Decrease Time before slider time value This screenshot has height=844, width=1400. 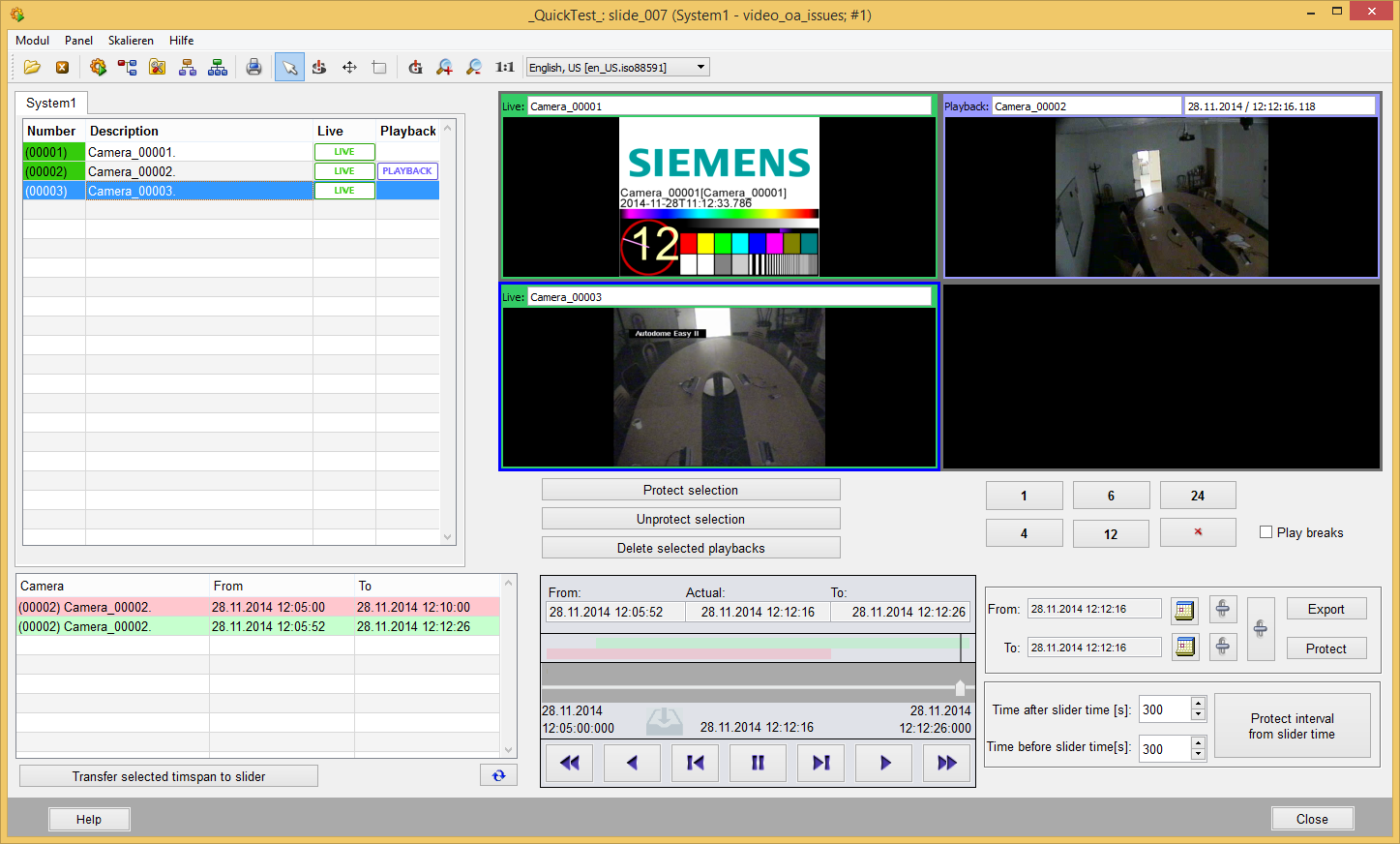[x=1198, y=754]
